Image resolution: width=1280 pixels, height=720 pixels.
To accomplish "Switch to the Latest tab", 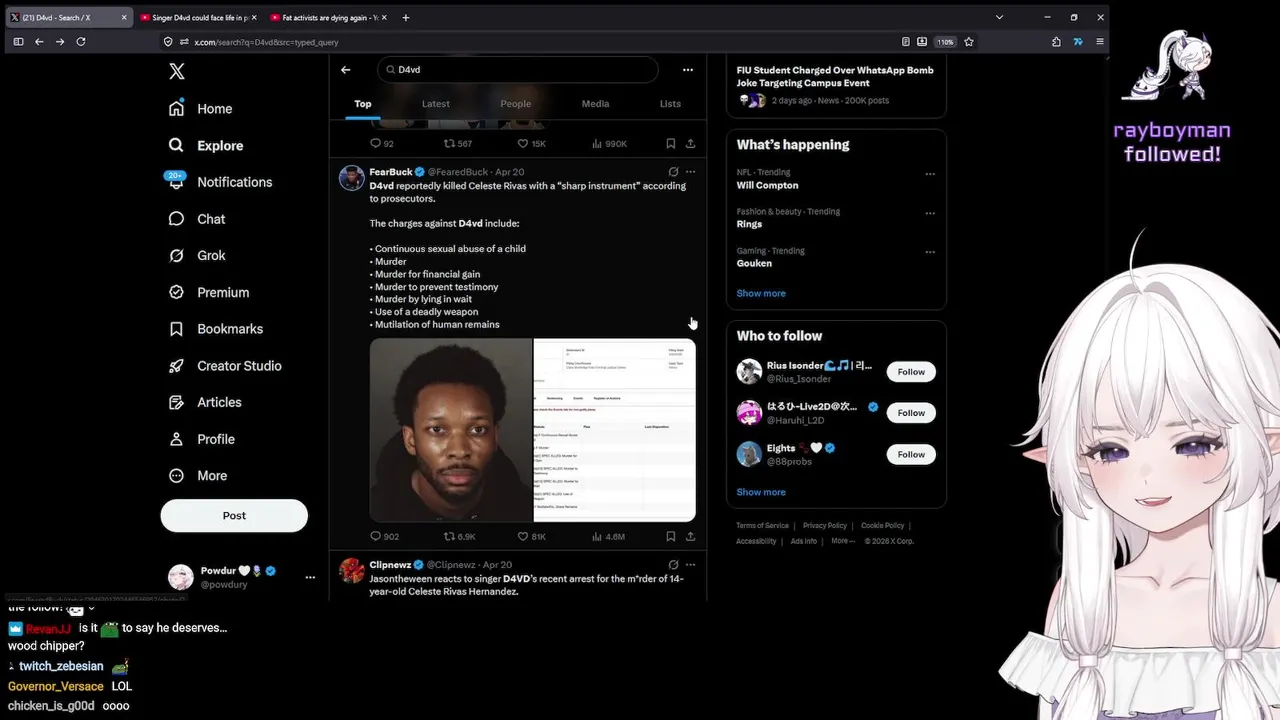I will pyautogui.click(x=436, y=104).
